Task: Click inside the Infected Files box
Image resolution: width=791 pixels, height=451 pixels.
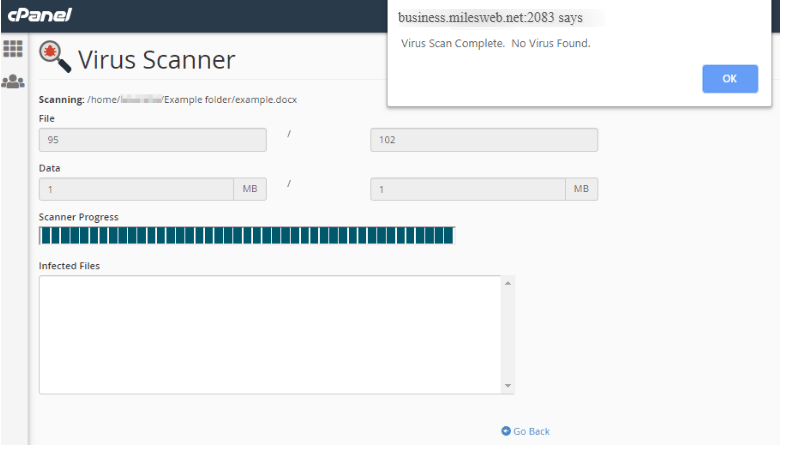Action: (x=270, y=334)
